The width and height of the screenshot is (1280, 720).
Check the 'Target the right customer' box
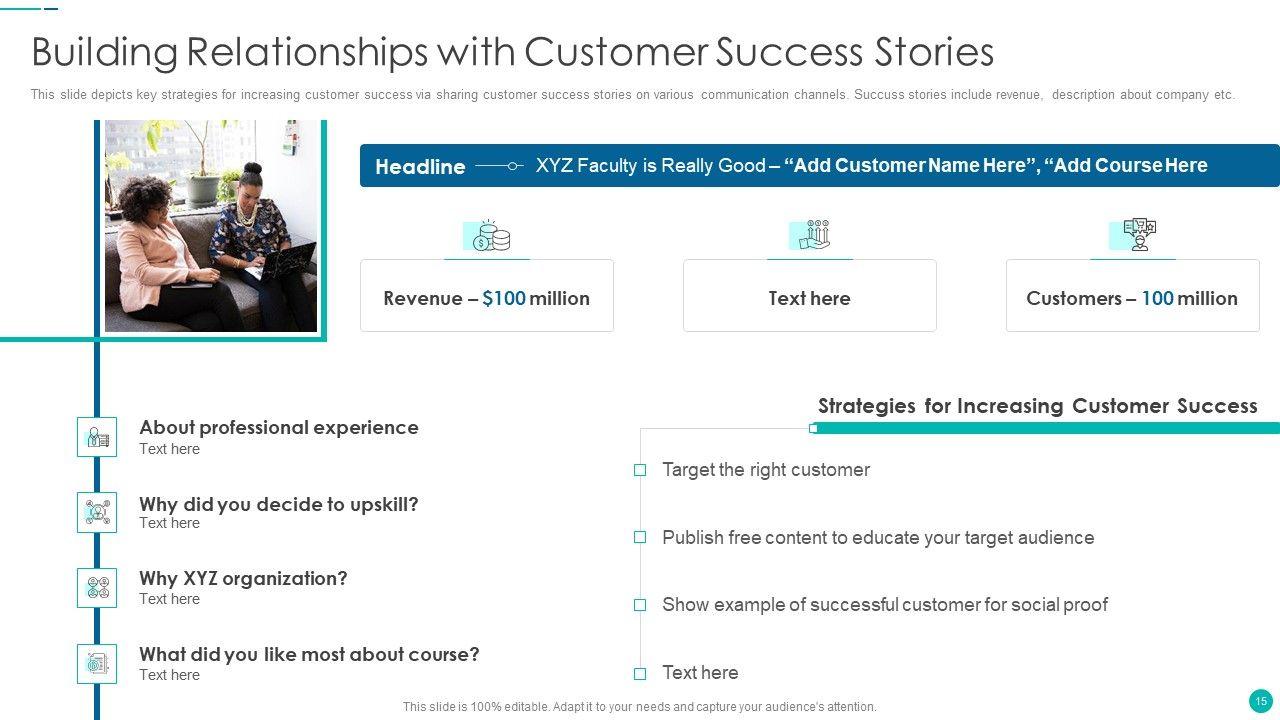[640, 470]
